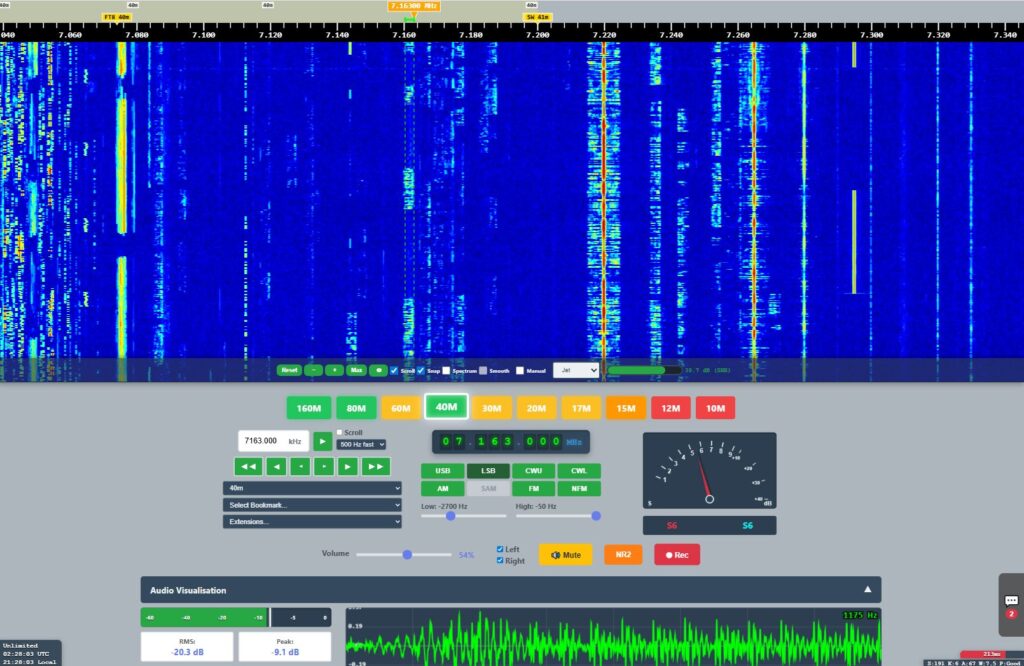The image size is (1024, 666).
Task: Mute the audio with the speaker button
Action: pos(565,554)
